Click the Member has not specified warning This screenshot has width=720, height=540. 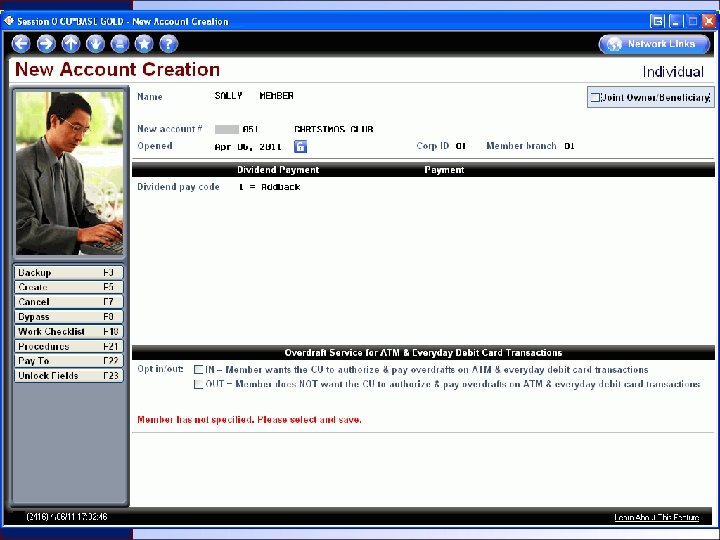point(249,420)
